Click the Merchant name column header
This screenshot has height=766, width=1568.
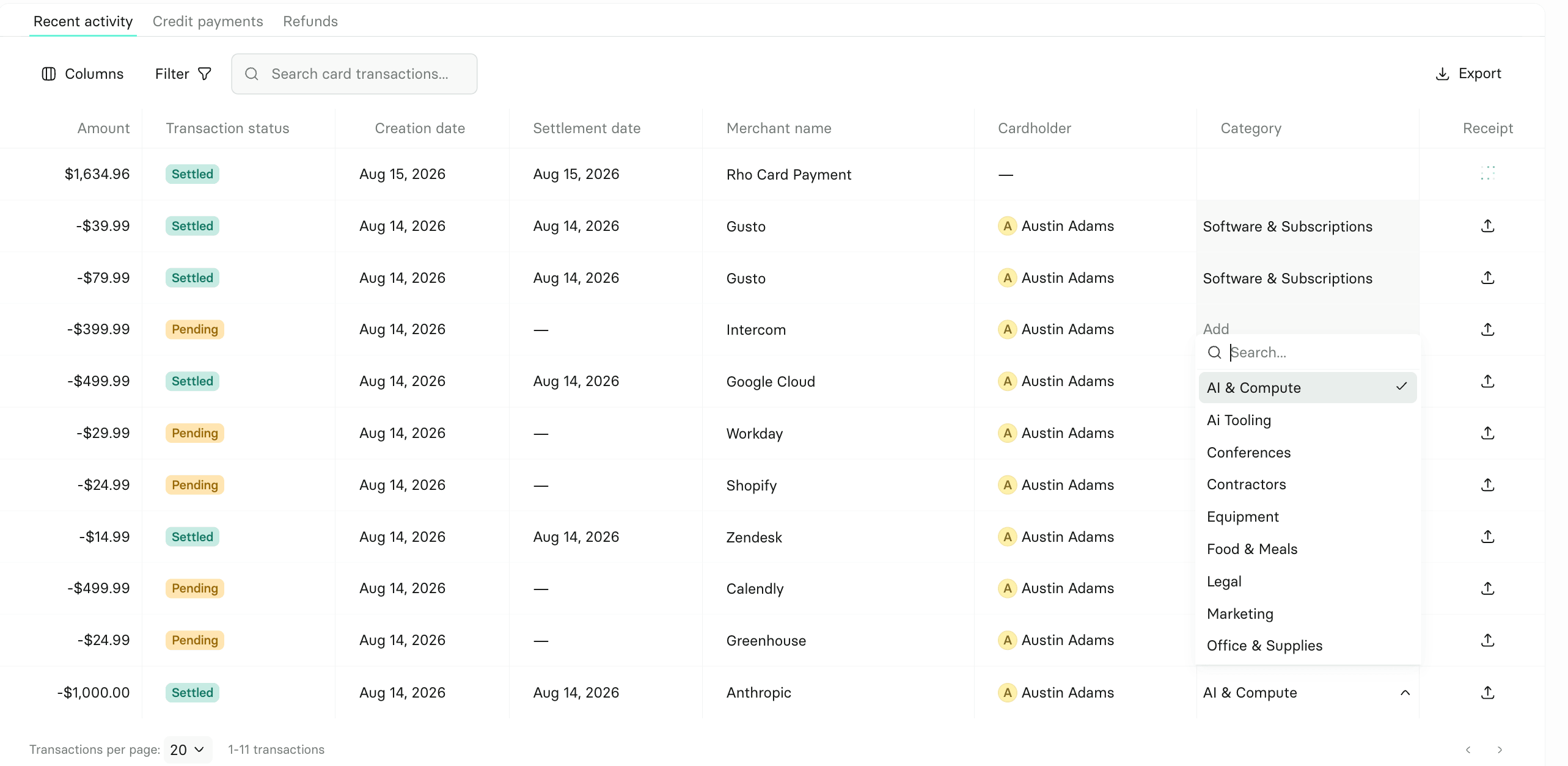pyautogui.click(x=779, y=128)
